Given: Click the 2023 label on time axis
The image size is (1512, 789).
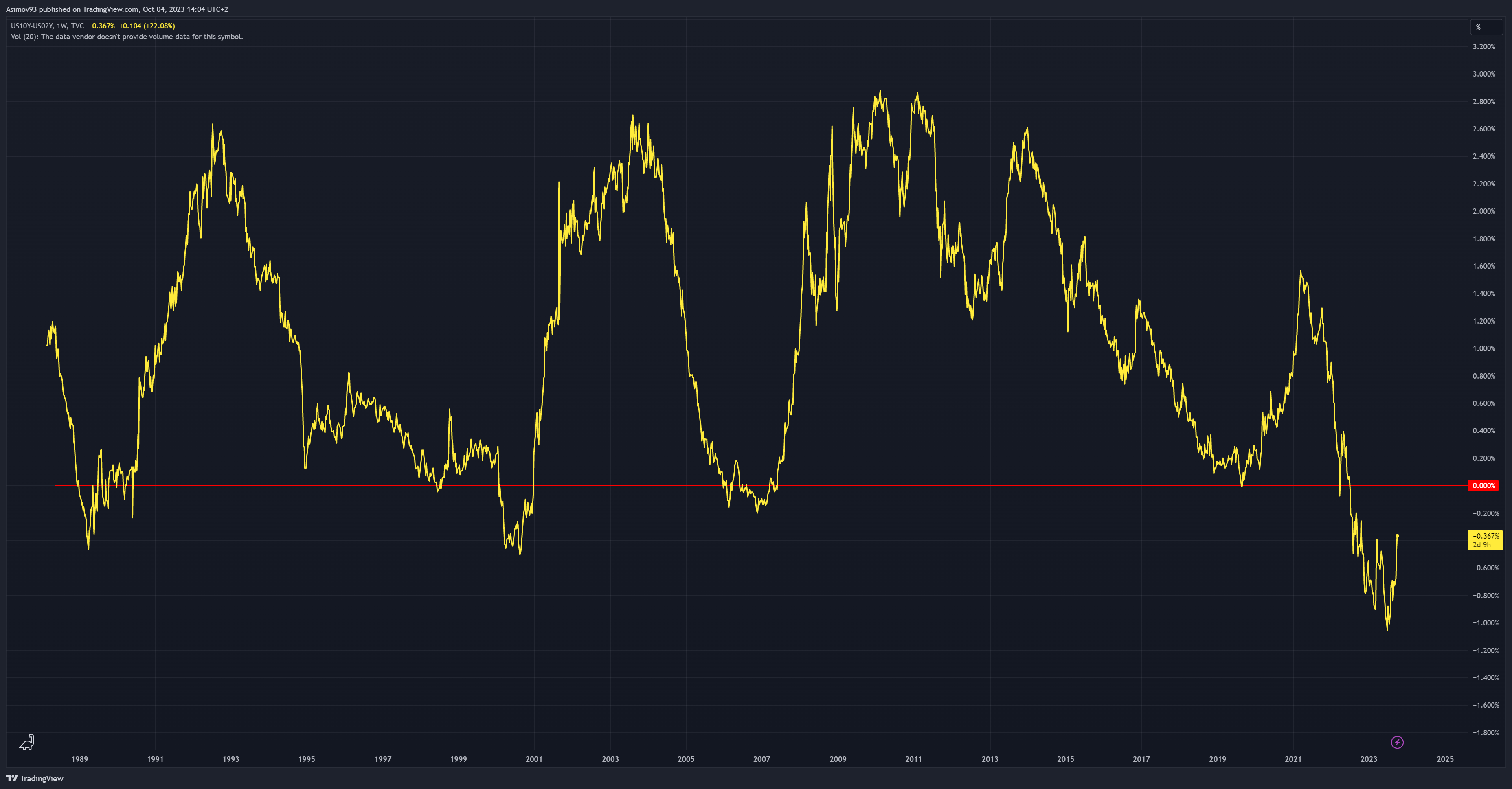Looking at the screenshot, I should click(x=1368, y=759).
